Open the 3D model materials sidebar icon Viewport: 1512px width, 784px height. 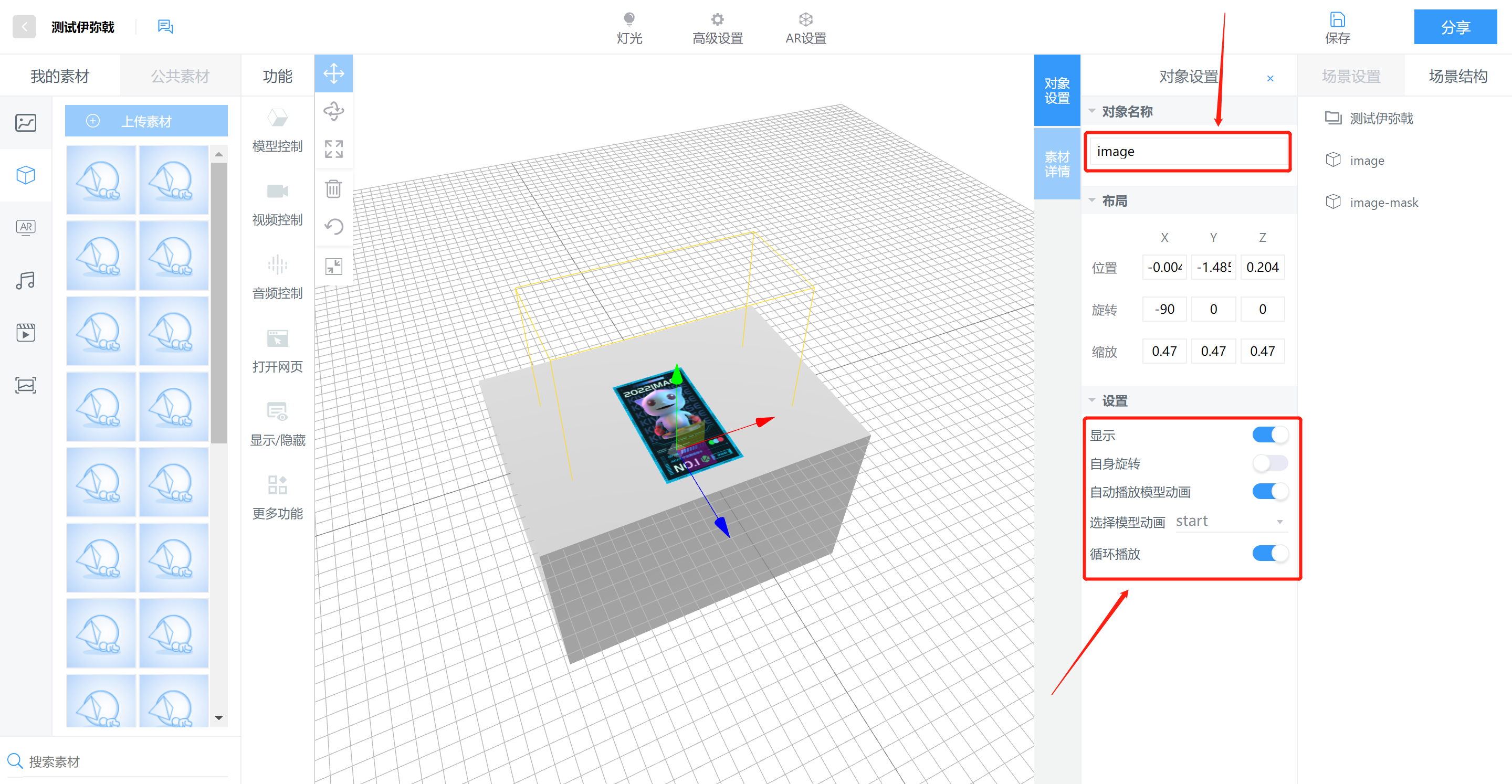(26, 175)
